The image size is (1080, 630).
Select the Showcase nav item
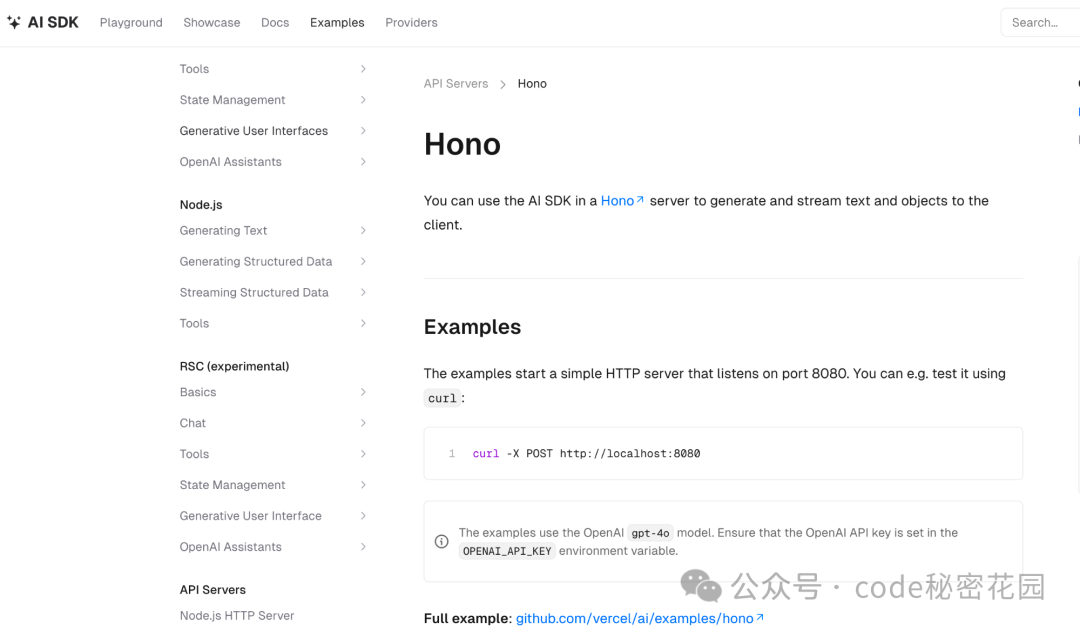click(x=211, y=22)
